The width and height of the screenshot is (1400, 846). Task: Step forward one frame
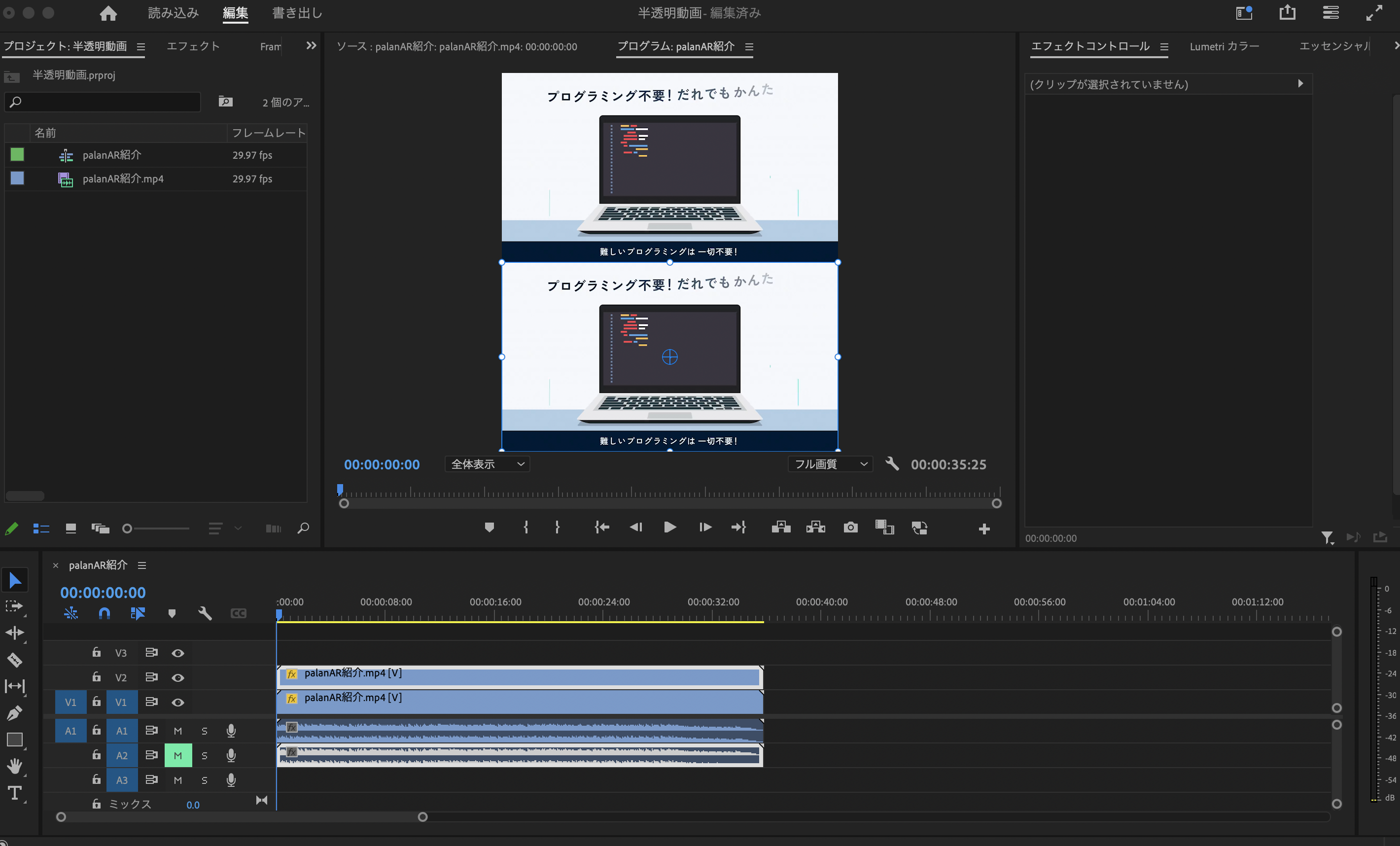click(x=705, y=528)
